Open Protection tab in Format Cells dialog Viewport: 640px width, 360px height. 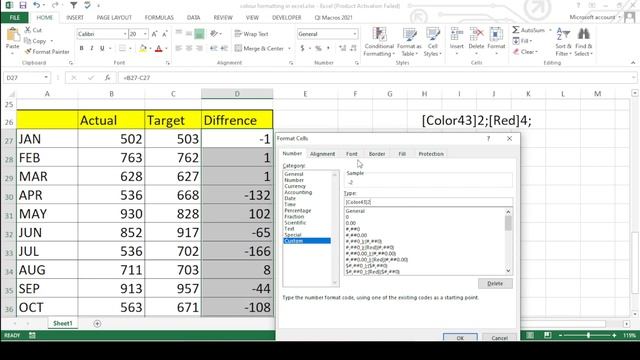pos(431,154)
